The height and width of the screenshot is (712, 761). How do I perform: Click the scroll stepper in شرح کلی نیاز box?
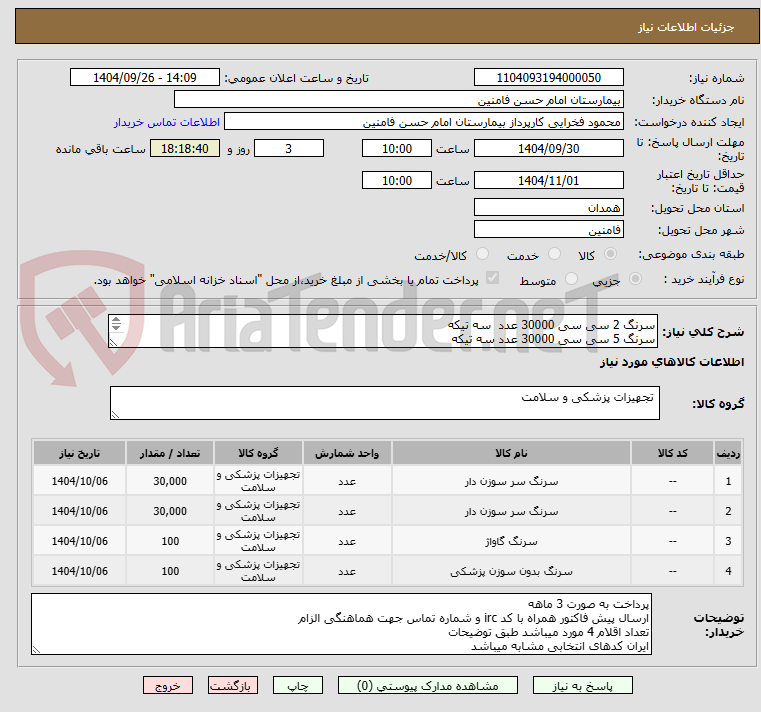[116, 324]
